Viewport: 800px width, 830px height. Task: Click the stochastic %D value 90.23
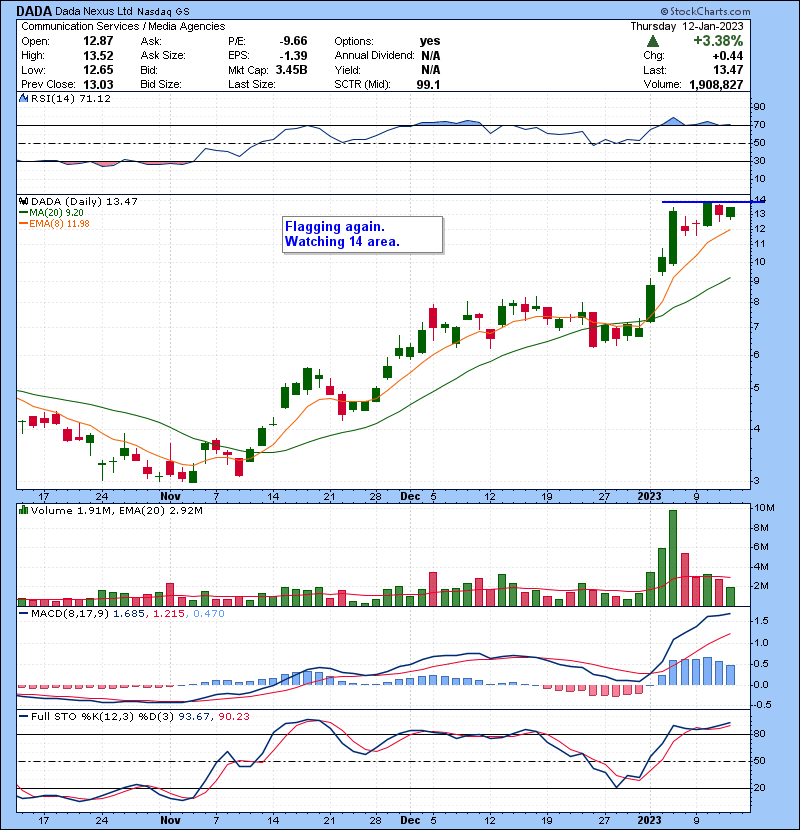pos(234,717)
